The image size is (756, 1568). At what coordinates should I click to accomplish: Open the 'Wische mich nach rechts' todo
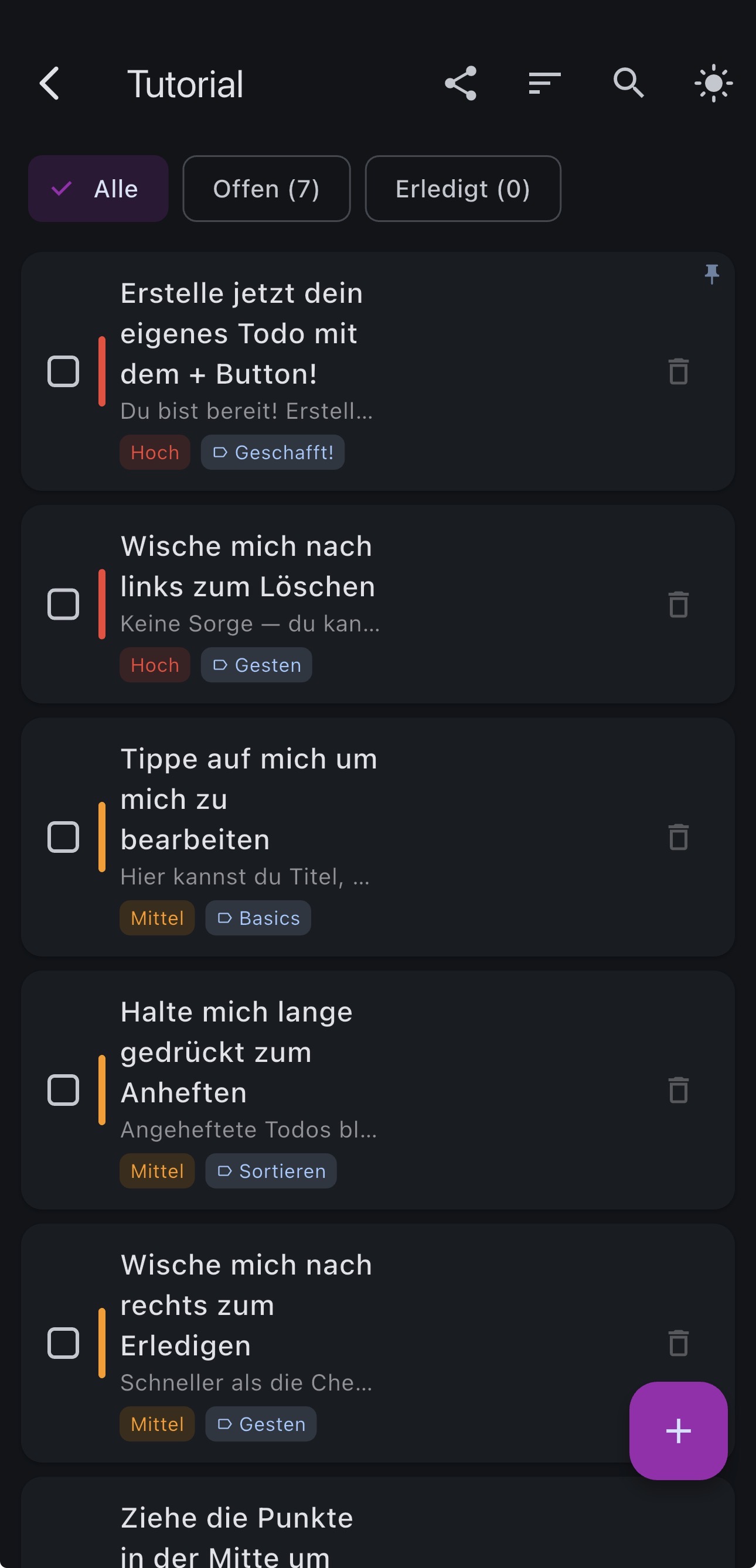246,1305
